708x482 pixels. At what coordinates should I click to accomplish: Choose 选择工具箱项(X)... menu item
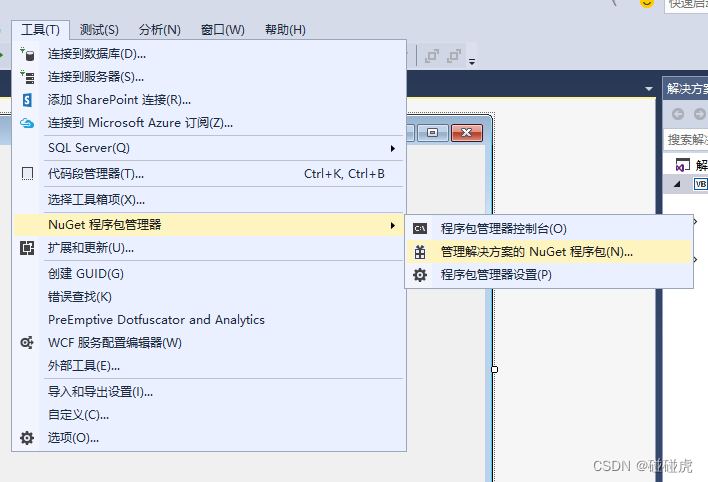click(x=209, y=200)
